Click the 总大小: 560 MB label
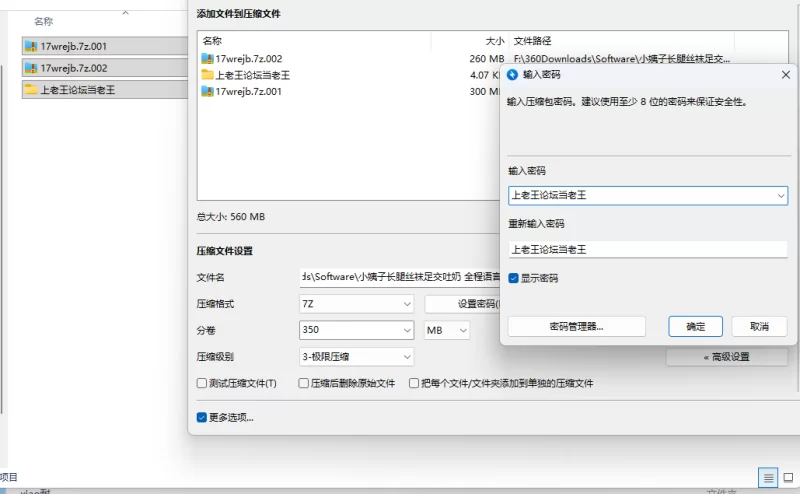 231,217
